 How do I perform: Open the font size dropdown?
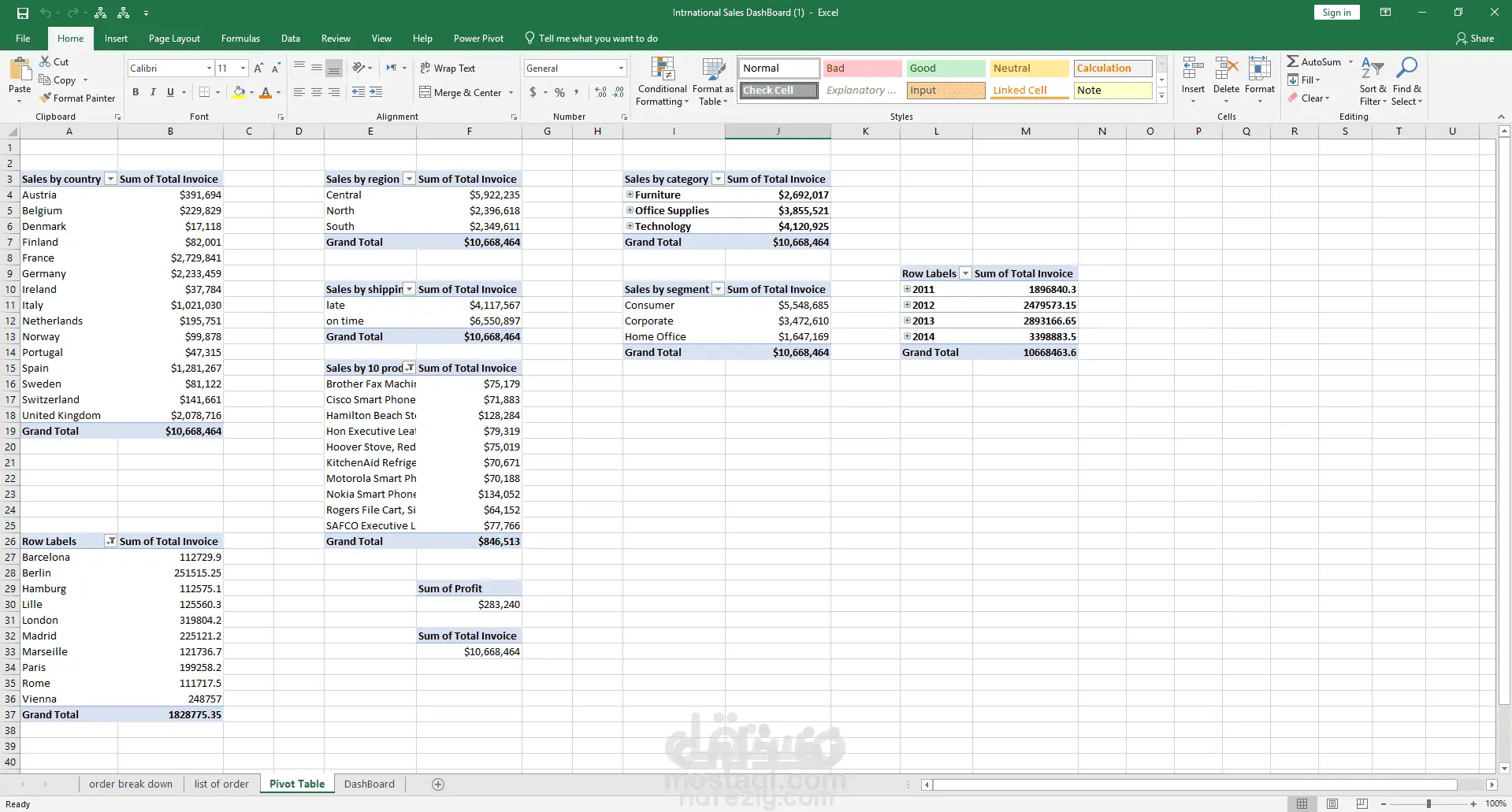pyautogui.click(x=243, y=69)
